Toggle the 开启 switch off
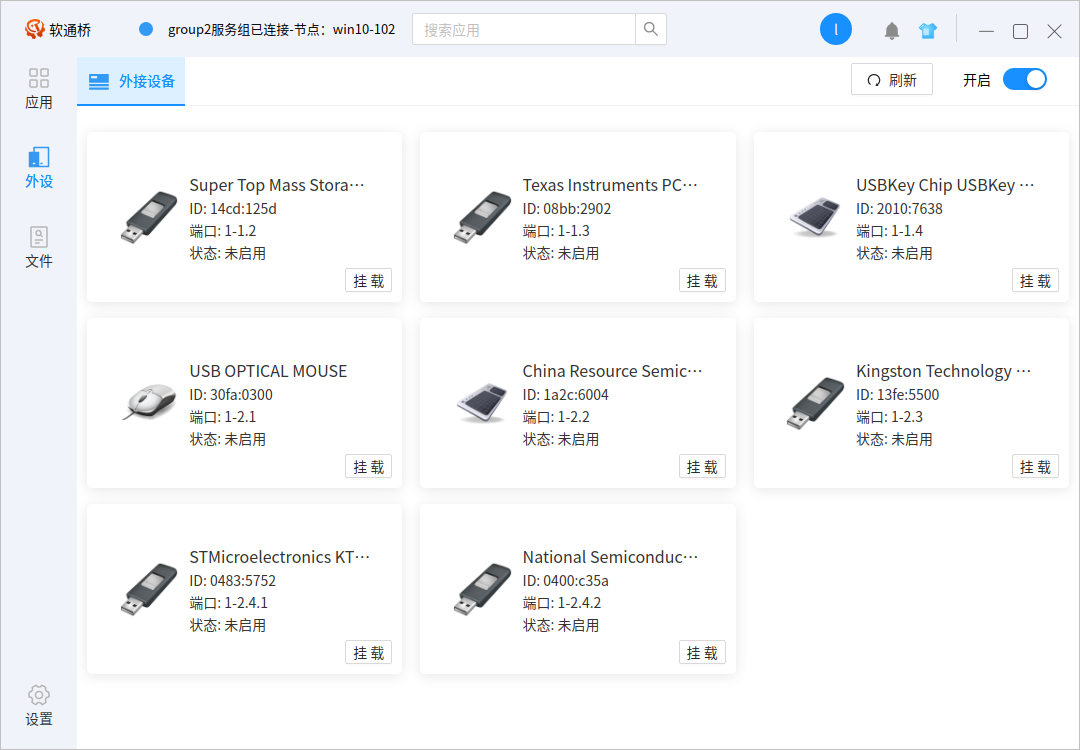This screenshot has height=750, width=1080. coord(1024,80)
